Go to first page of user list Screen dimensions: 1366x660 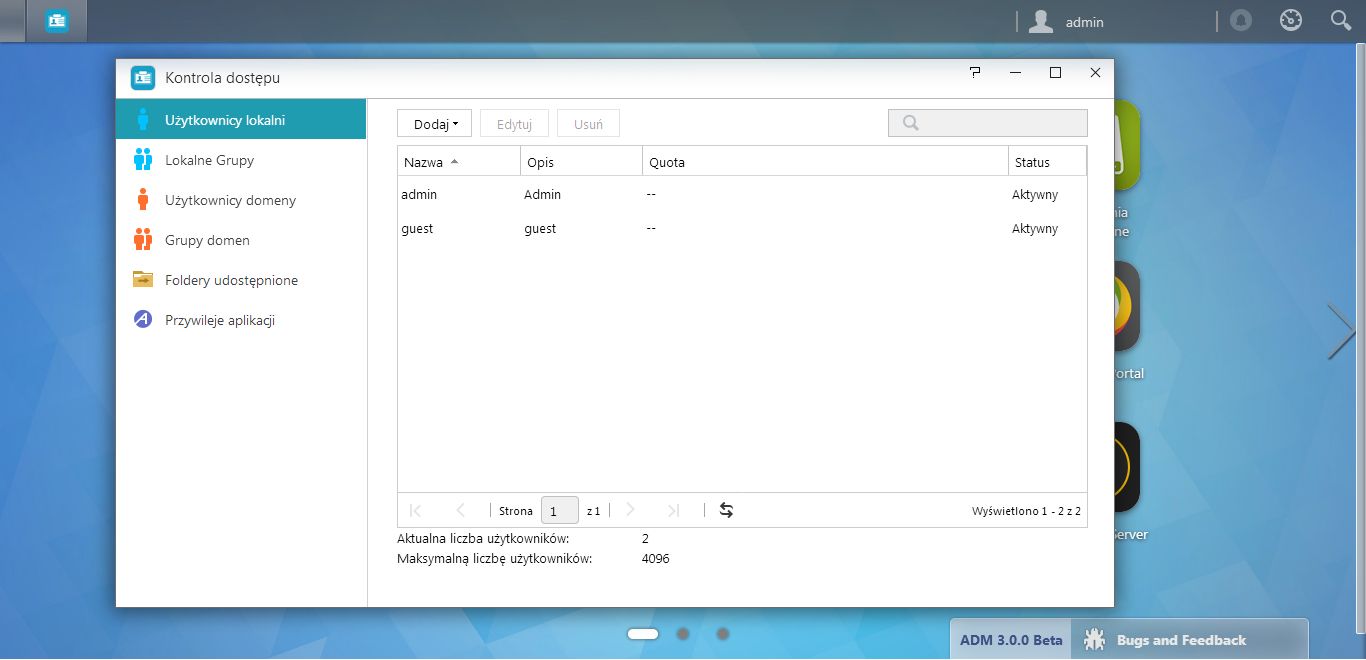coord(416,510)
